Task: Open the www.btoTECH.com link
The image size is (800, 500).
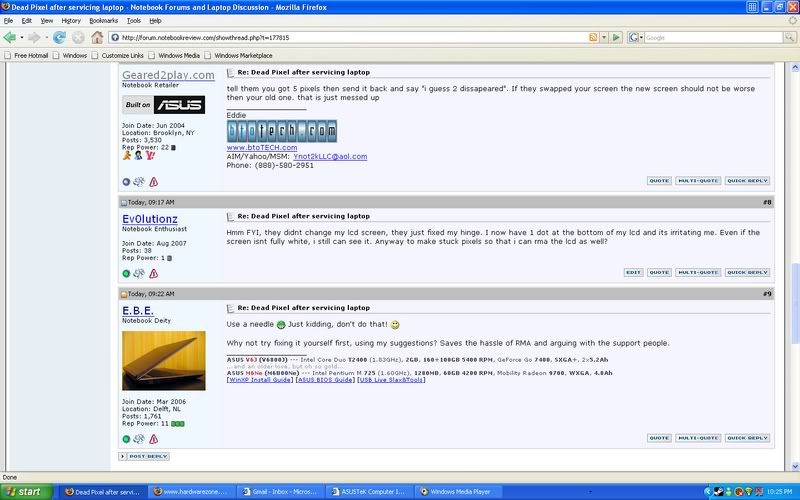Action: point(262,147)
